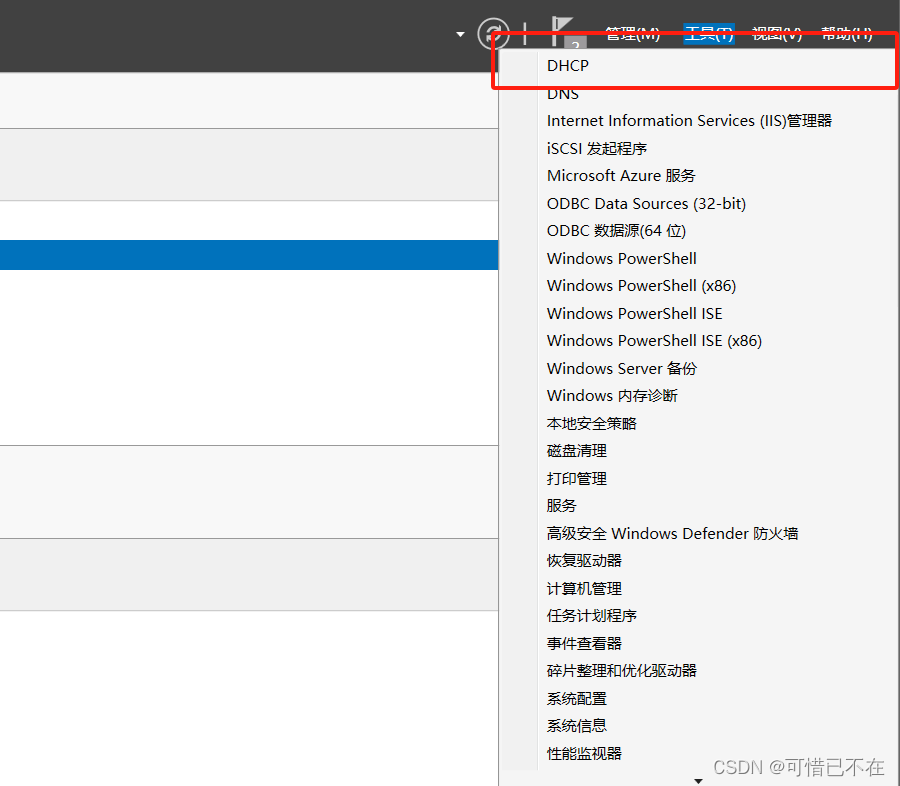Click the dropdown arrow left of refresh

(x=459, y=33)
